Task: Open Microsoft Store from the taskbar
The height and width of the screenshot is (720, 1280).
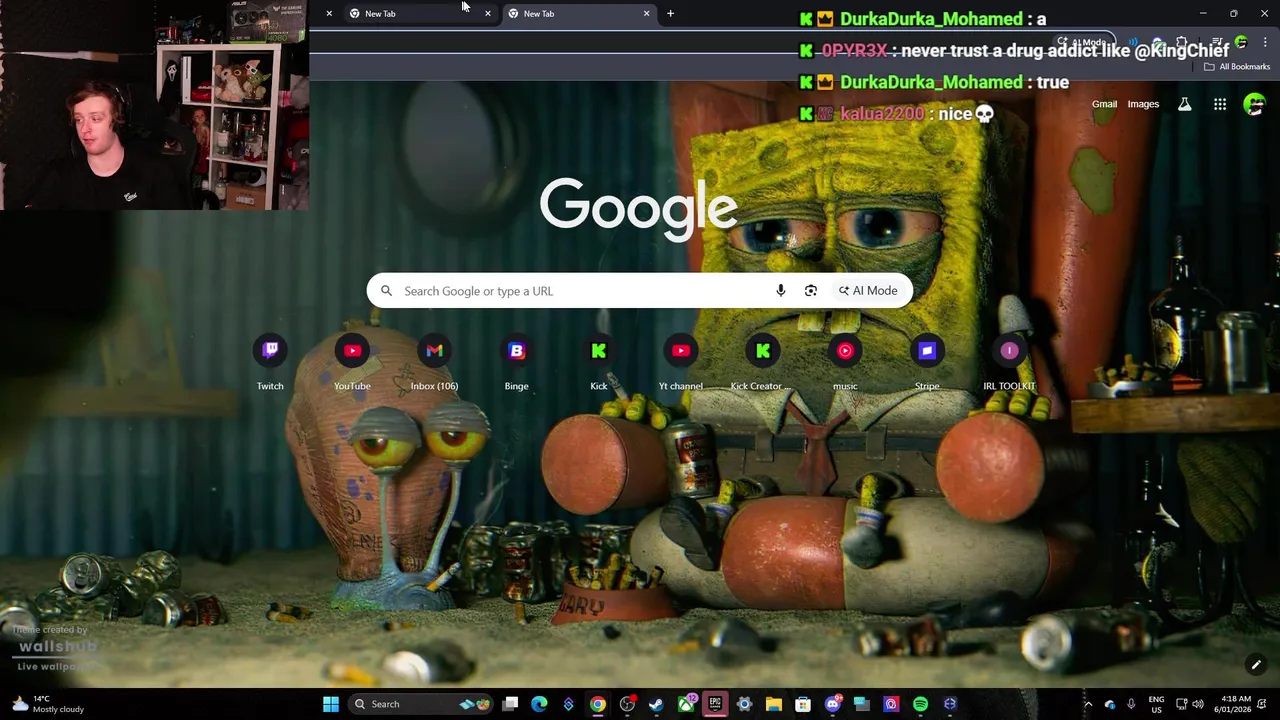Action: click(803, 704)
